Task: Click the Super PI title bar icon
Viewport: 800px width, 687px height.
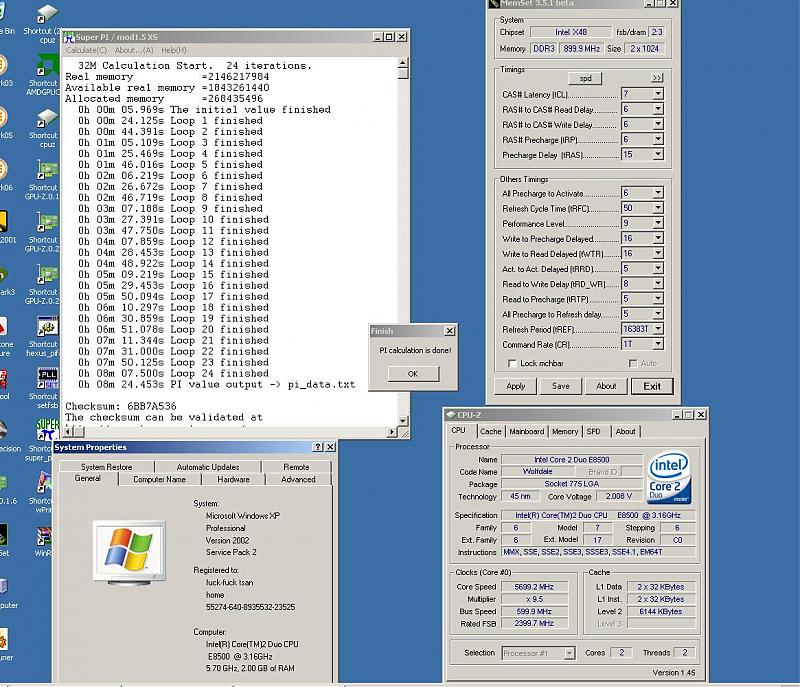Action: 69,37
